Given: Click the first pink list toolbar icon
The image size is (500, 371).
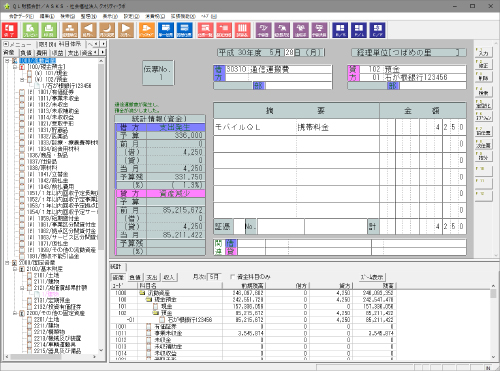Looking at the screenshot, I should 205,30.
